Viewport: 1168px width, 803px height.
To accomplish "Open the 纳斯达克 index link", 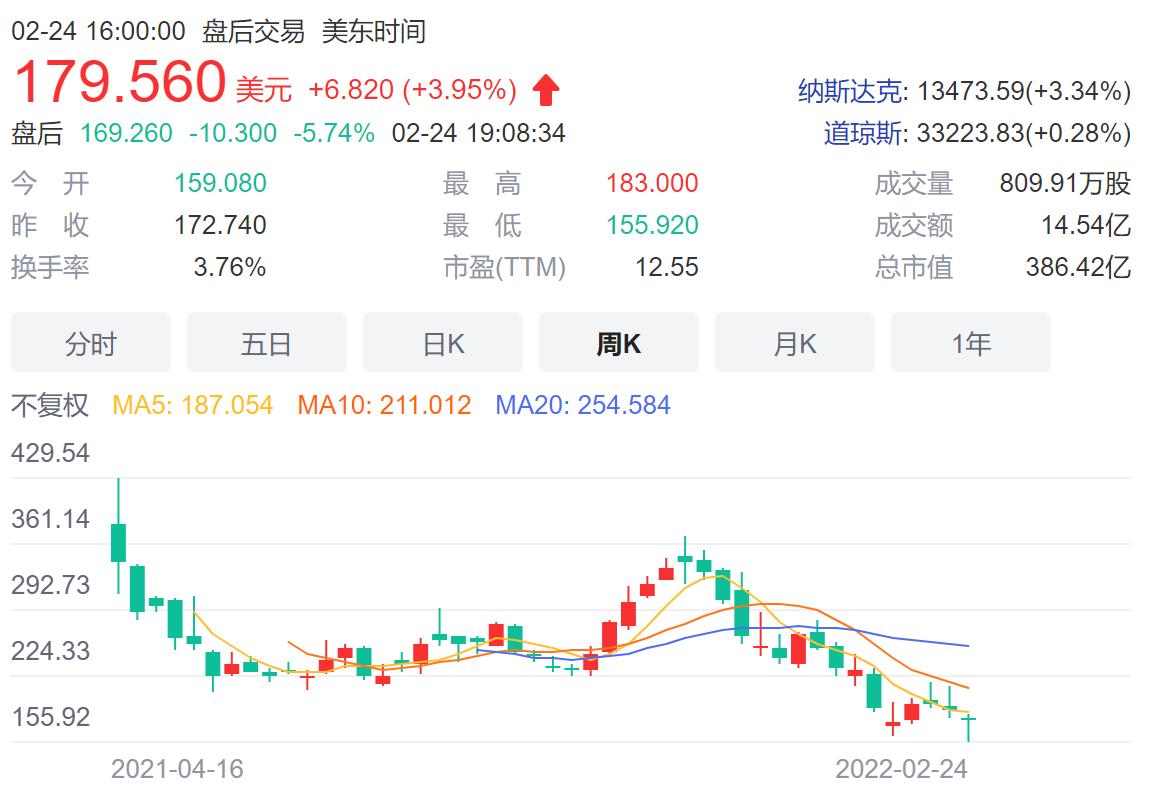I will tap(849, 92).
